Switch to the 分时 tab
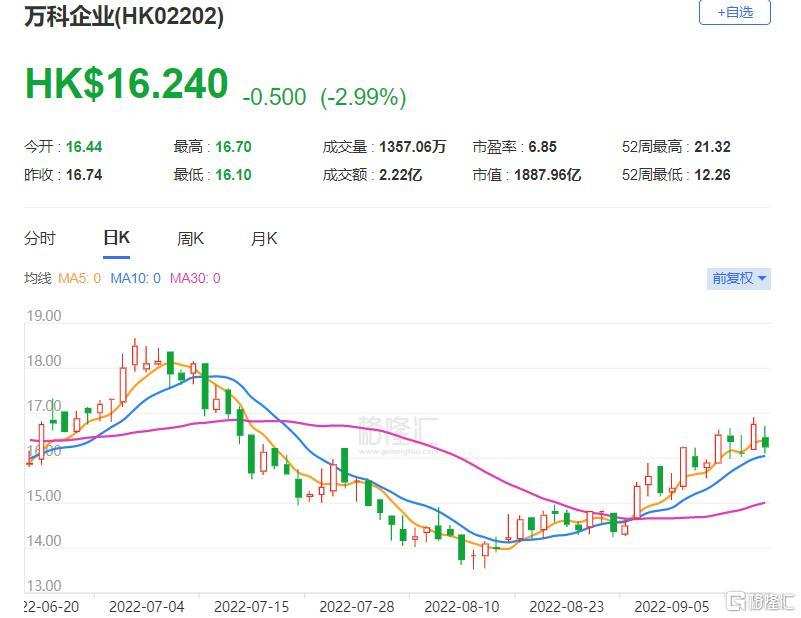This screenshot has height=618, width=801. tap(40, 239)
